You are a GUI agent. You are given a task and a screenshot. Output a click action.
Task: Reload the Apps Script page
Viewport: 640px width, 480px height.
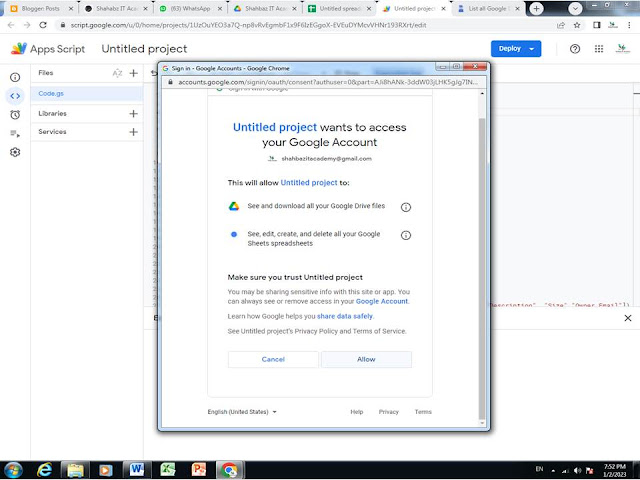pos(43,25)
